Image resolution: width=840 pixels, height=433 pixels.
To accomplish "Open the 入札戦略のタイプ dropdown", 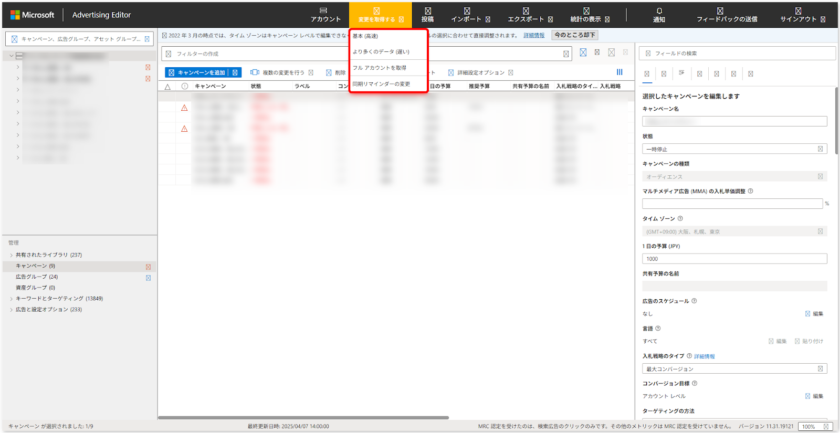I will pyautogui.click(x=734, y=369).
